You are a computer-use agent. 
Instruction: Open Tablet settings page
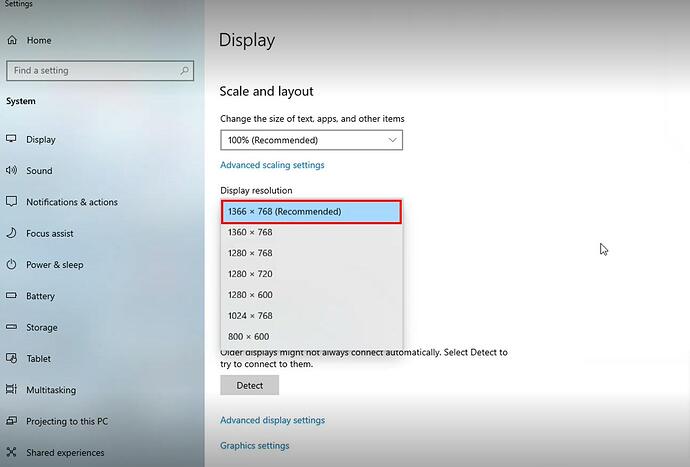(38, 359)
